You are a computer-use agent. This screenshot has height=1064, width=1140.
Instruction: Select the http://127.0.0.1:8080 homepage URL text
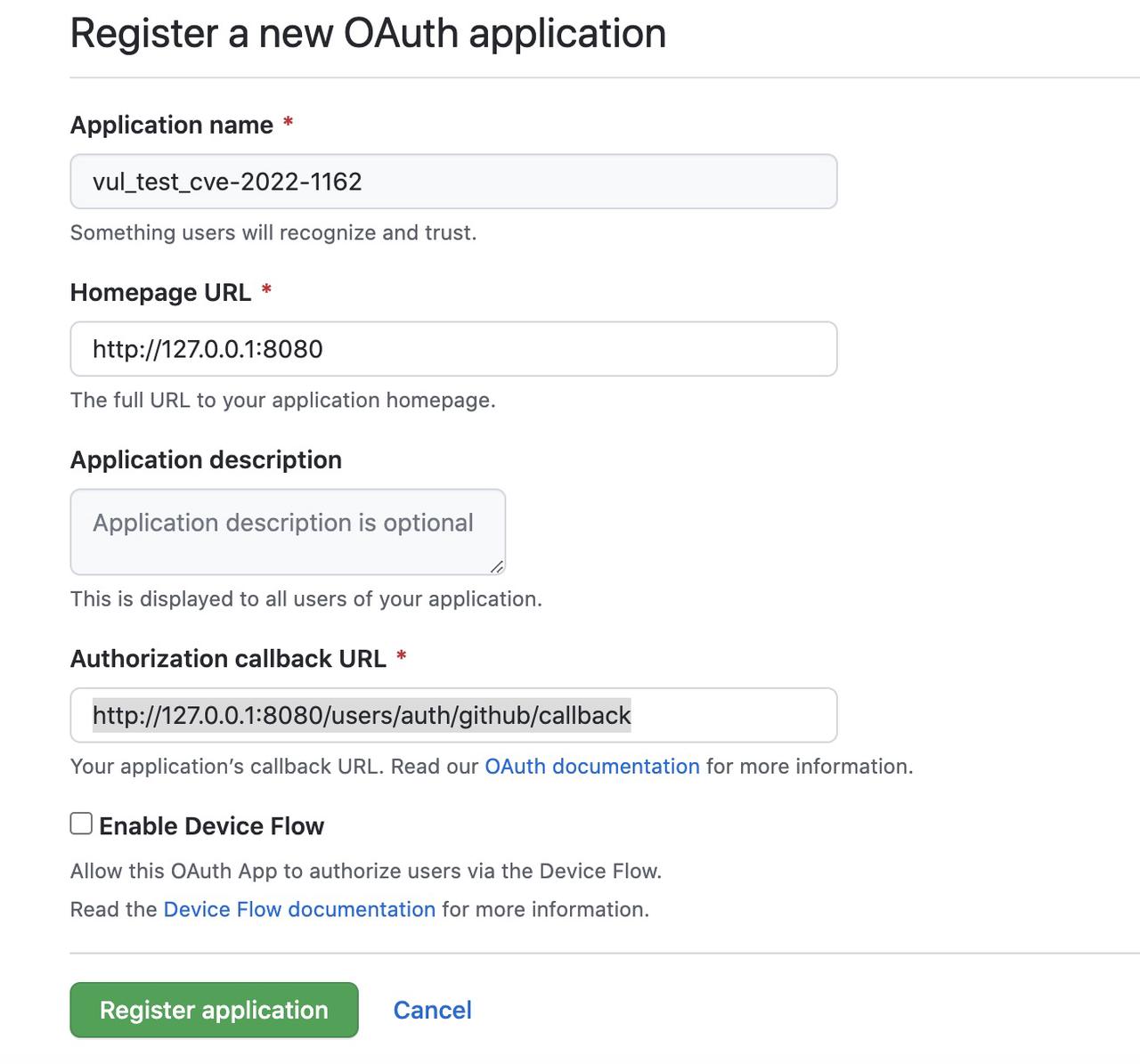click(x=208, y=349)
